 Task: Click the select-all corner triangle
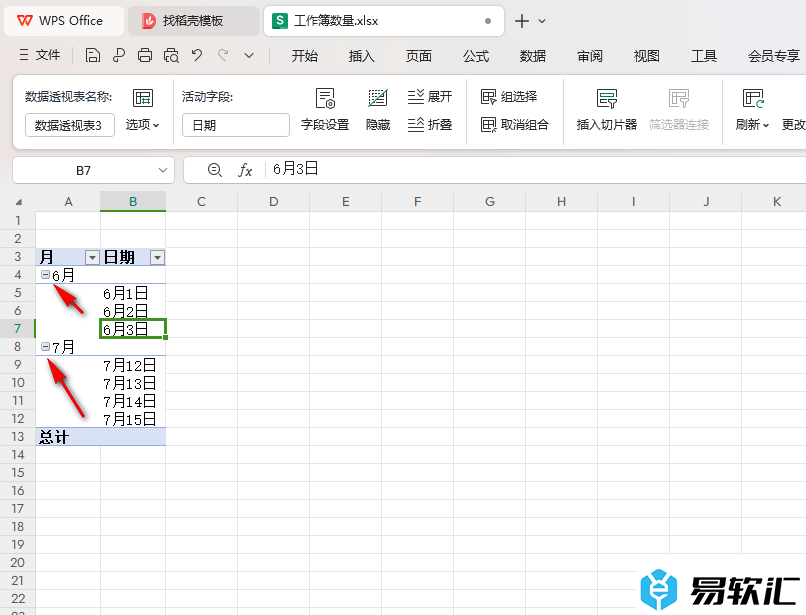19,202
